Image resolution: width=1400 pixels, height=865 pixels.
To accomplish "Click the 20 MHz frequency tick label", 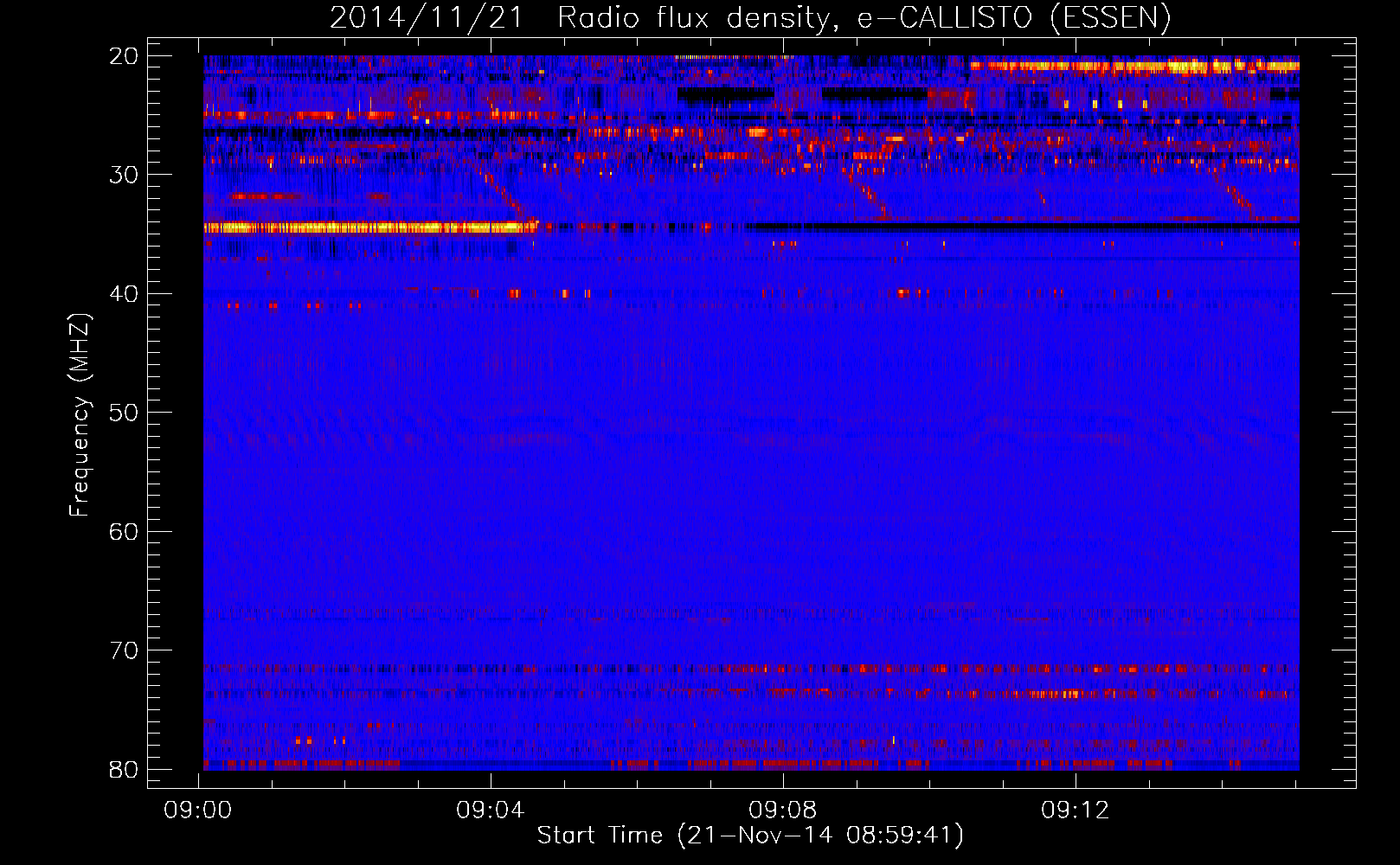I will (124, 56).
